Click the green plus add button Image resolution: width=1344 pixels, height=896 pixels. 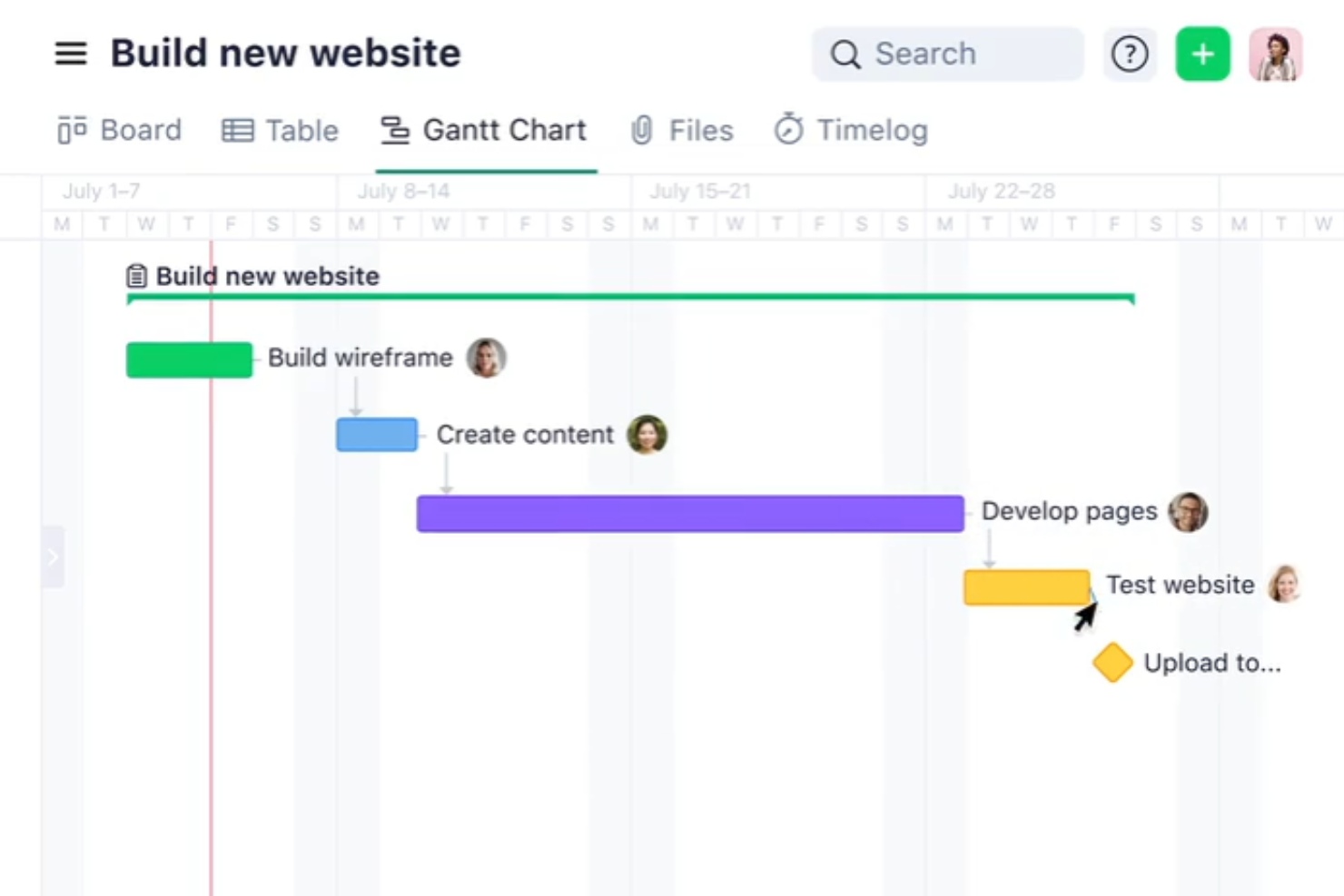[x=1202, y=54]
